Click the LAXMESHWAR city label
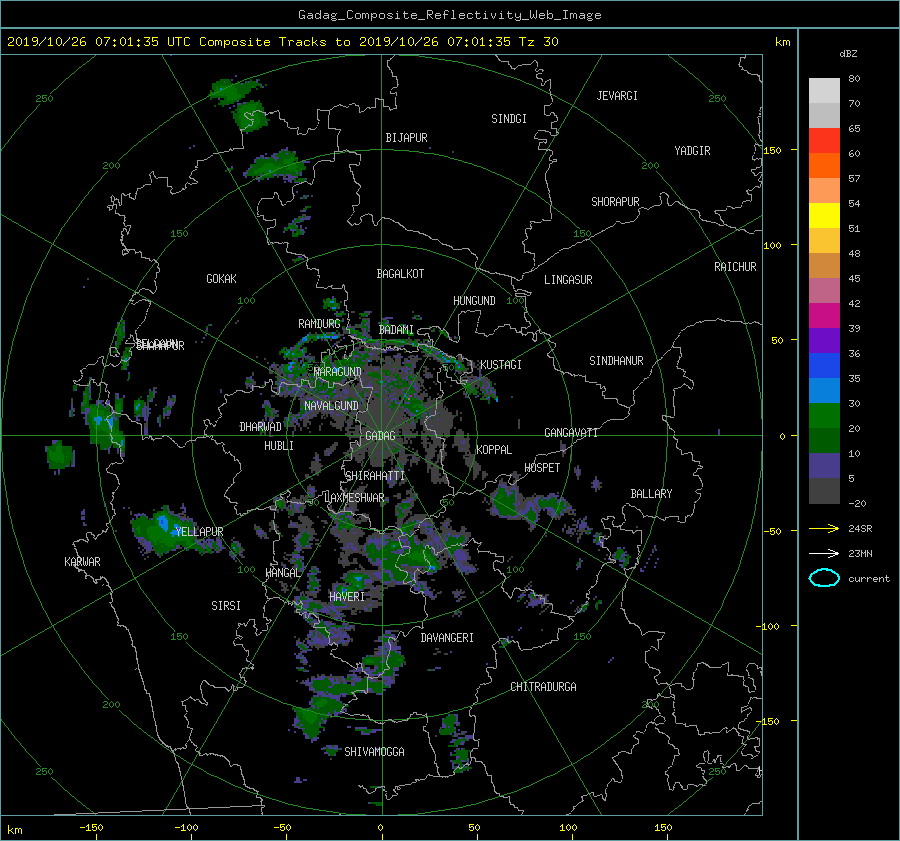This screenshot has width=900, height=841. (354, 498)
